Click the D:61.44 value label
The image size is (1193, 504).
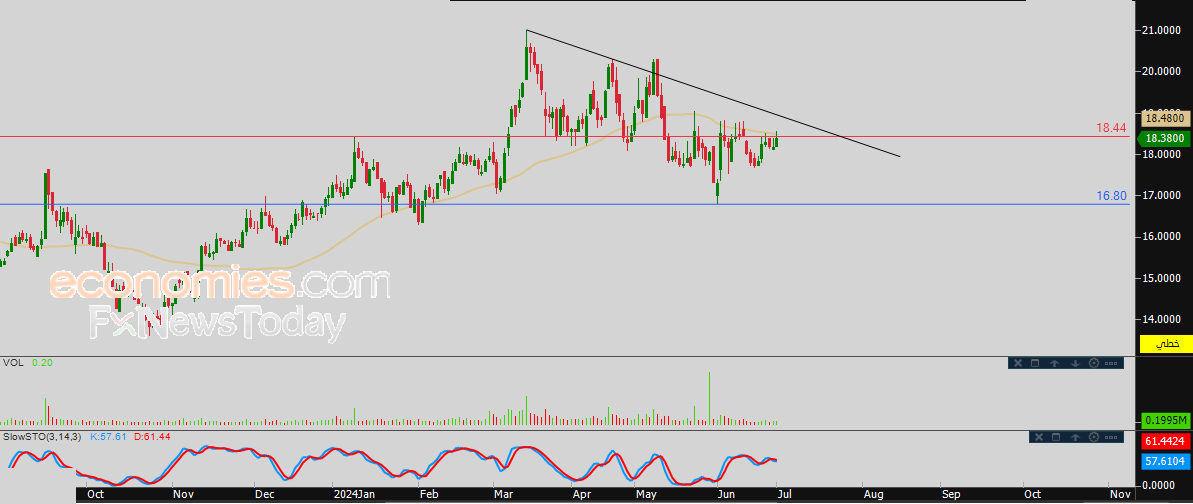(x=152, y=437)
